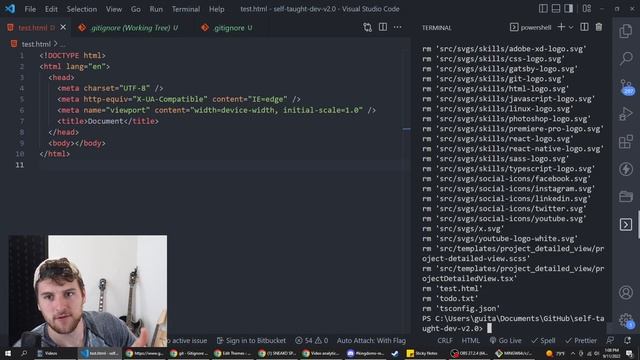Create a new terminal with plus icon

click(x=561, y=27)
